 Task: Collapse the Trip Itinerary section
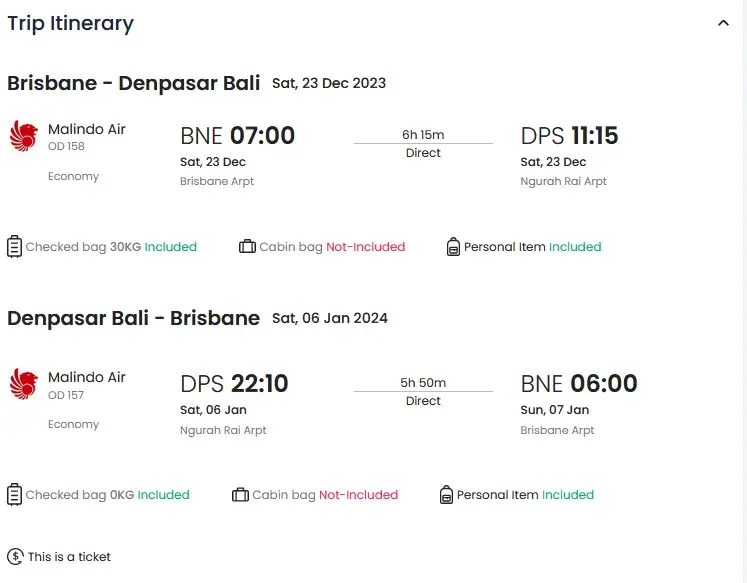[x=723, y=23]
